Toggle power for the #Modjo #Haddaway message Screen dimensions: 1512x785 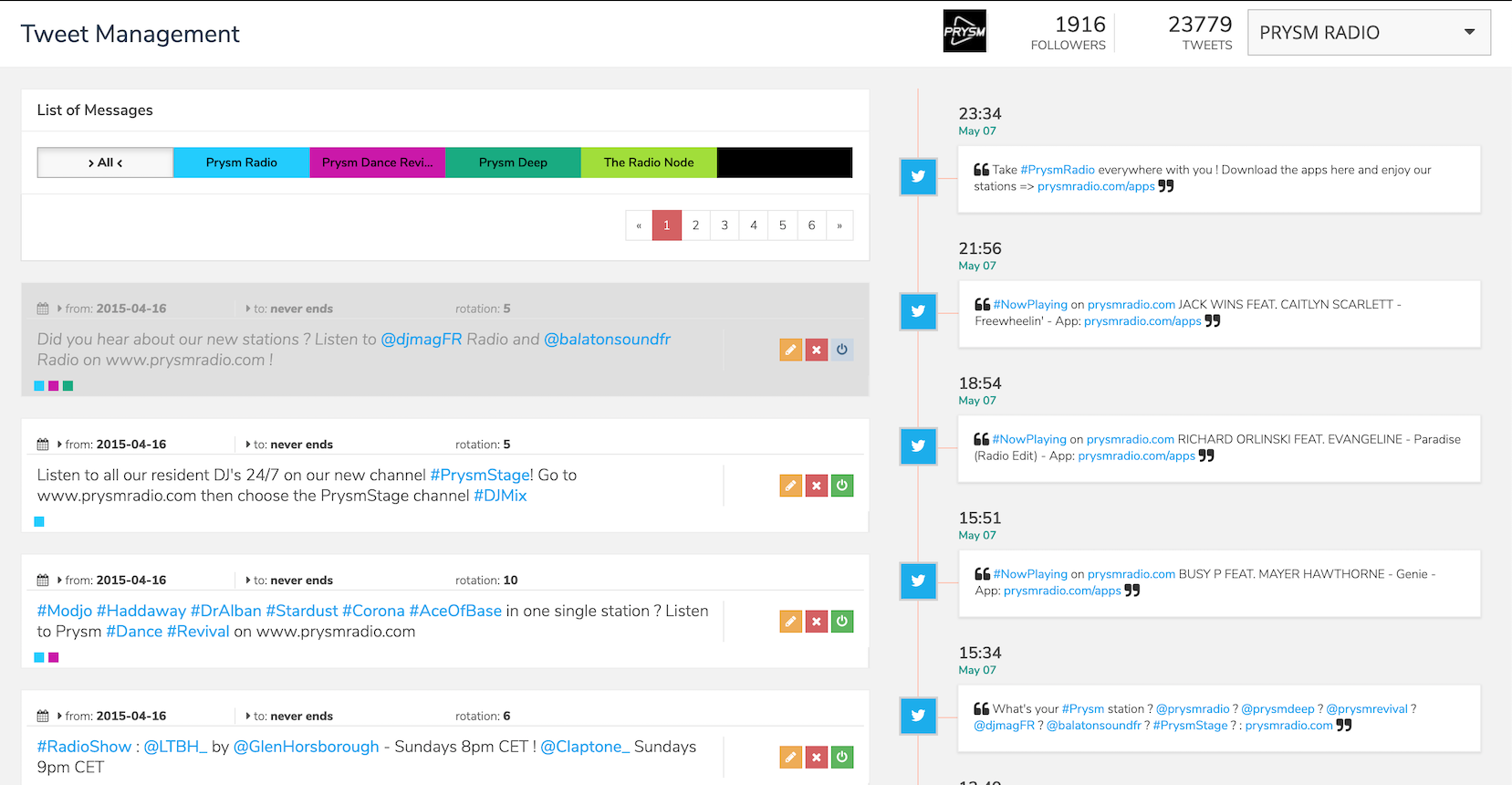click(842, 622)
